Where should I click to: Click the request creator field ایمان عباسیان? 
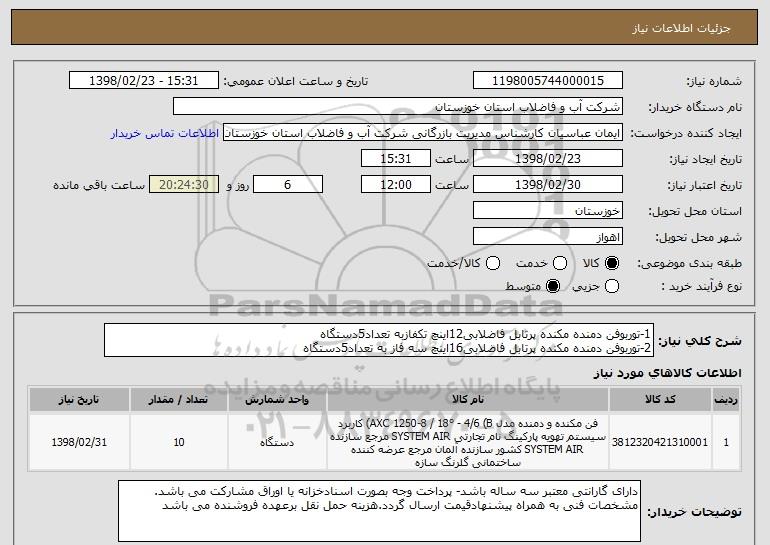coord(423,133)
